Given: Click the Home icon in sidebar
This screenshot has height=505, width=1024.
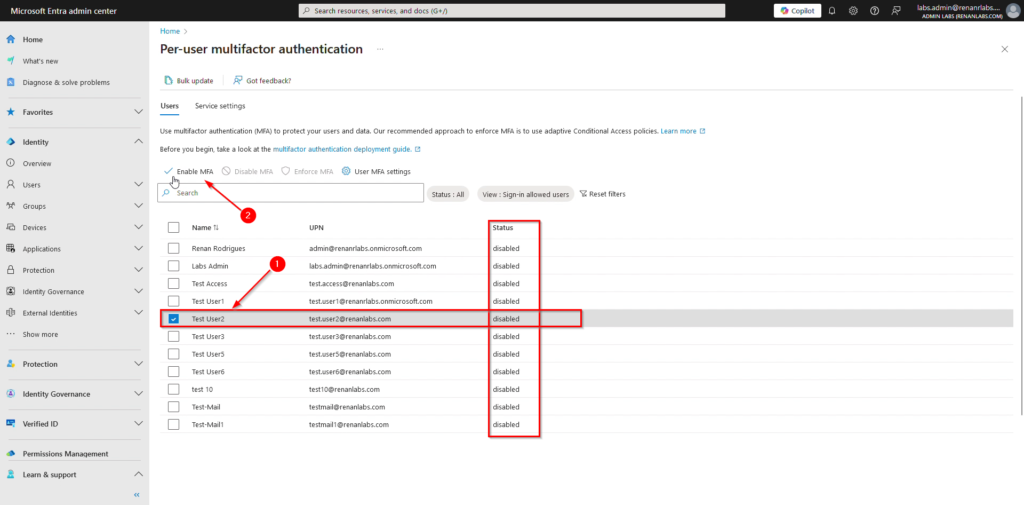Looking at the screenshot, I should [x=10, y=40].
